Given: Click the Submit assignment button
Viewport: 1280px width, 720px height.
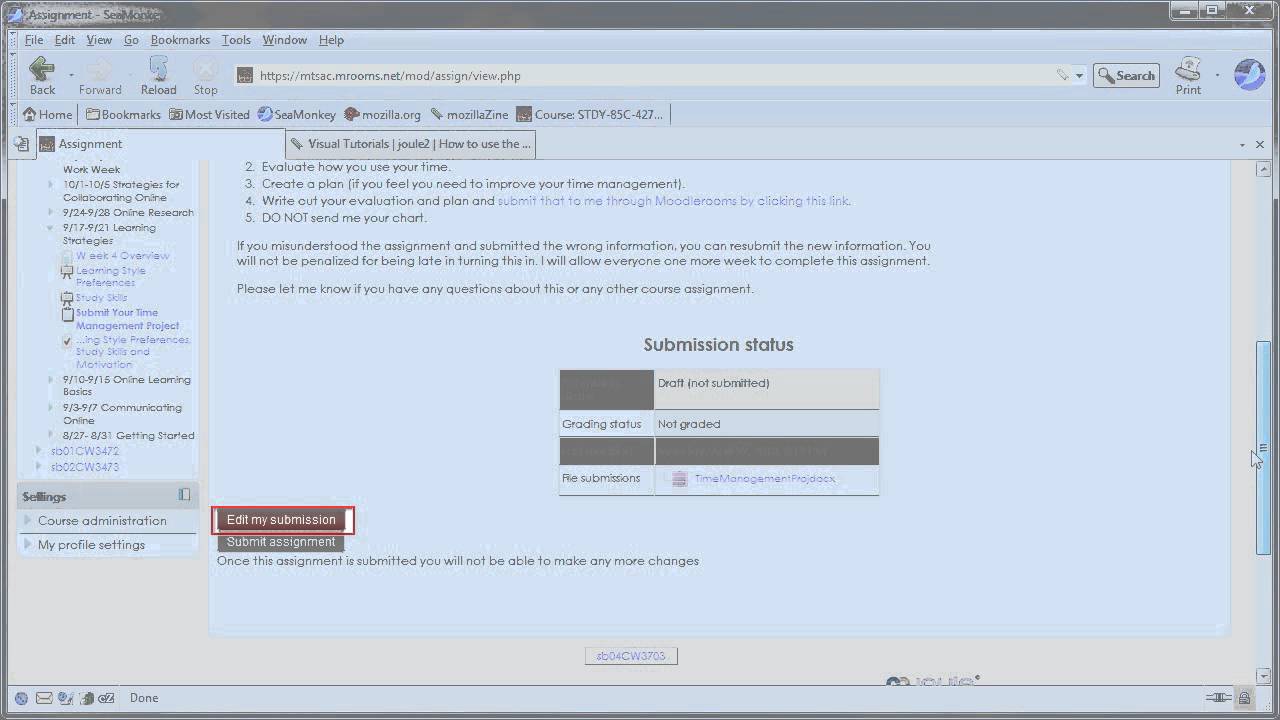Looking at the screenshot, I should coord(281,542).
